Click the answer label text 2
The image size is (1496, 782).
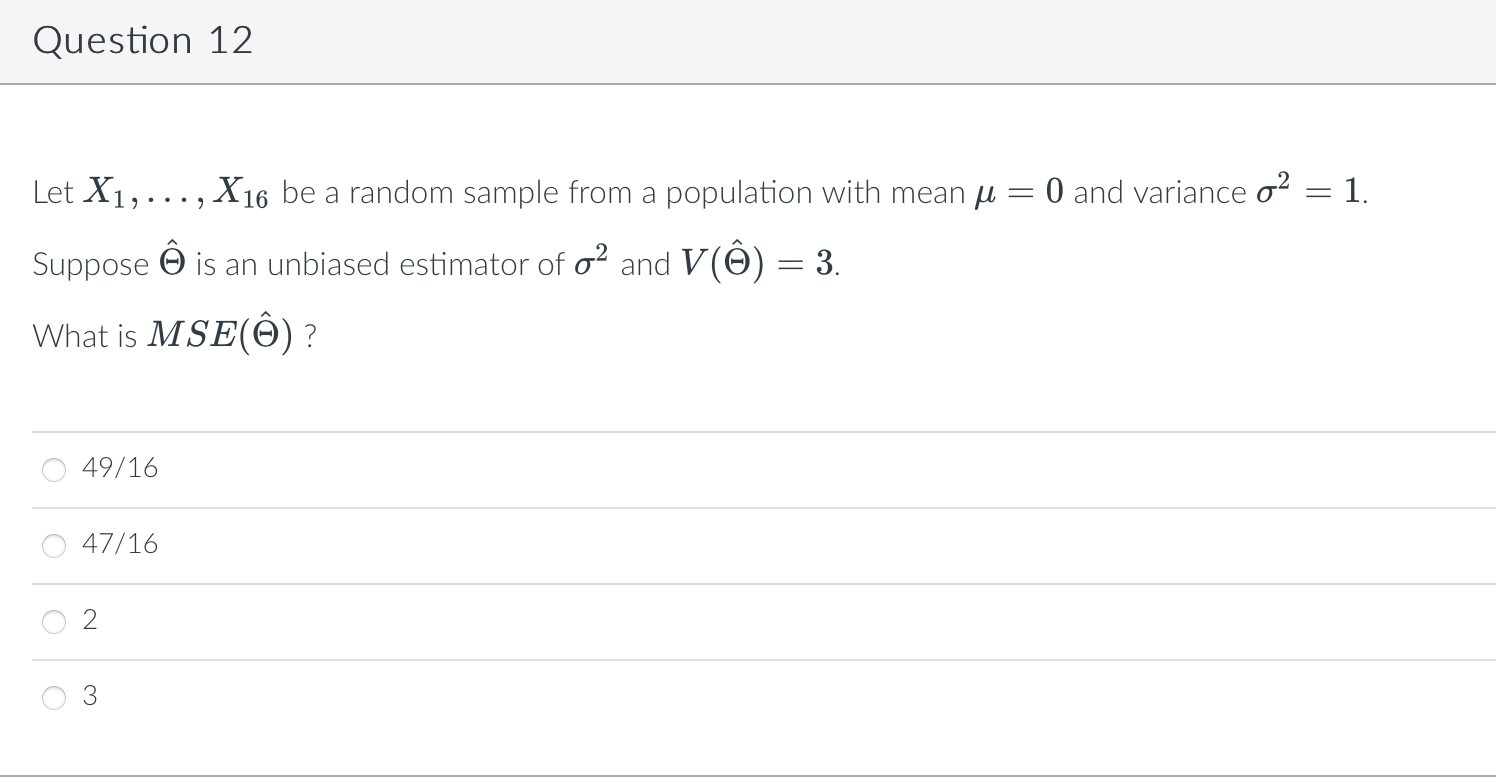[90, 620]
